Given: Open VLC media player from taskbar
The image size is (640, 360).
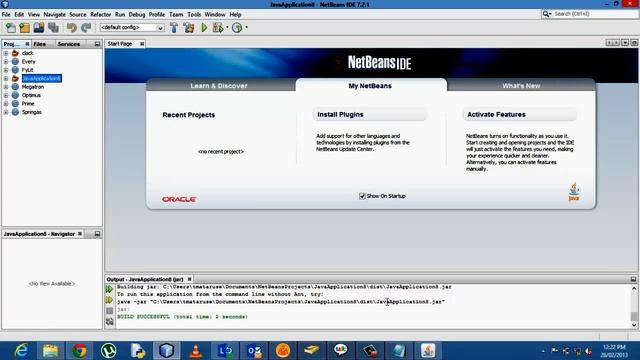Looking at the screenshot, I should pos(196,351).
